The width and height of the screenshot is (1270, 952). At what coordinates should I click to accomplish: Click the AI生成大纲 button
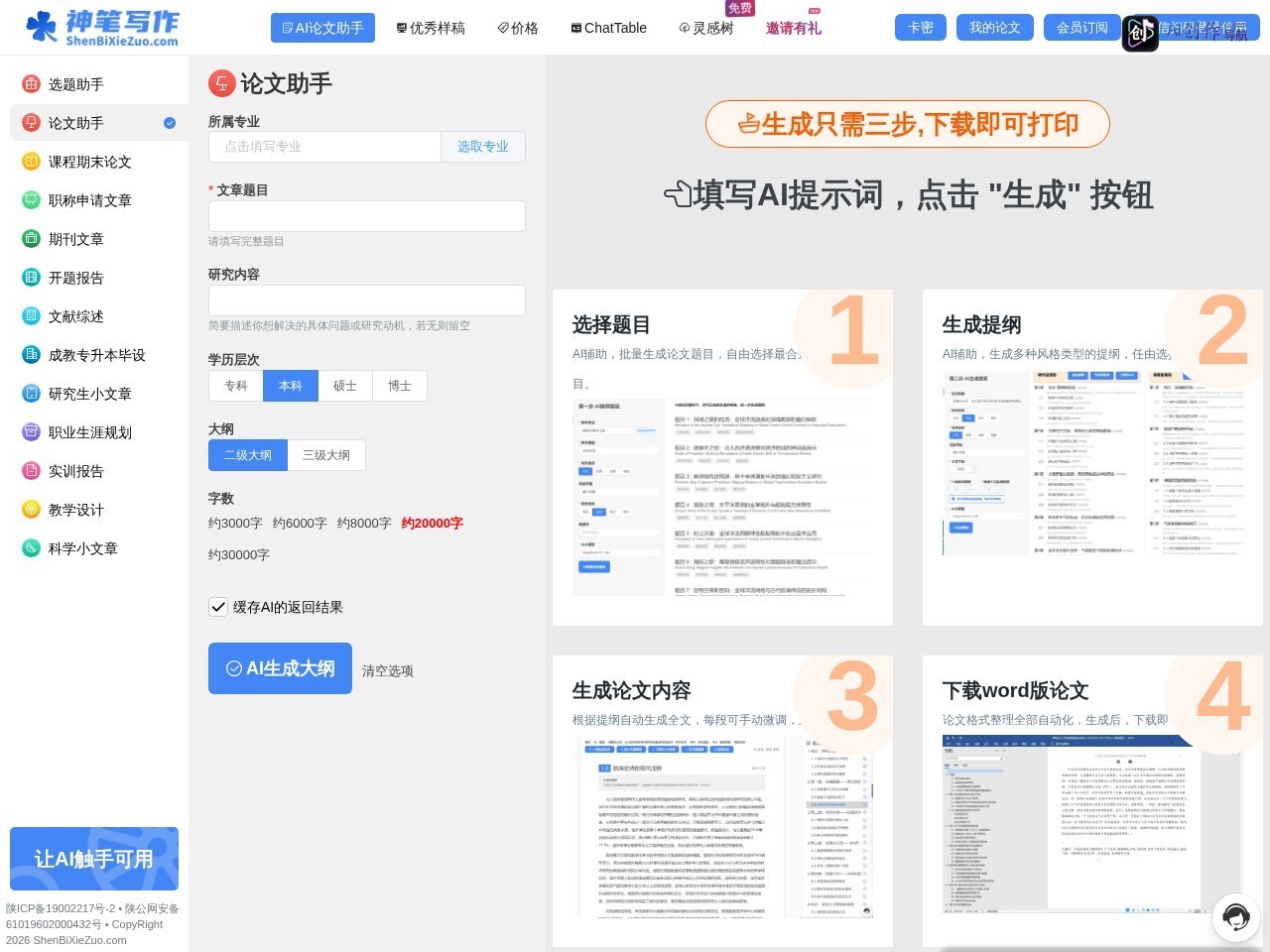pos(280,668)
